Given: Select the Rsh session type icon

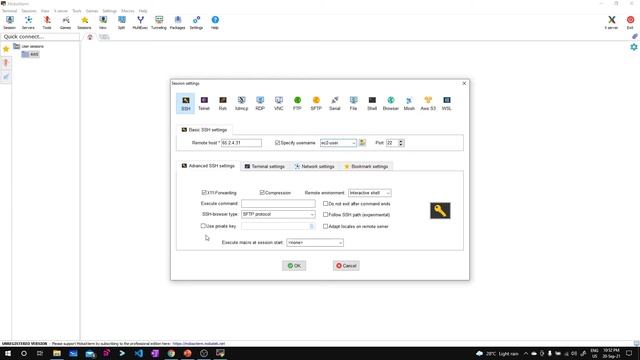Looking at the screenshot, I should click(x=223, y=103).
